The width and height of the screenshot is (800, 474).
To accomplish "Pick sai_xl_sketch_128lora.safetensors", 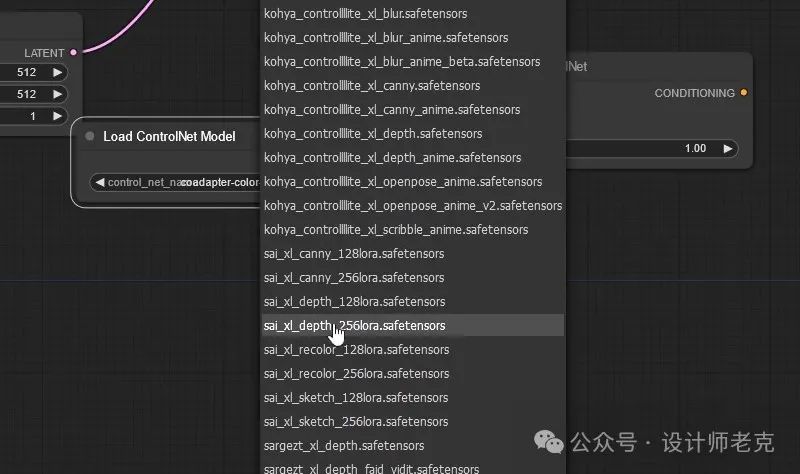I will (412, 397).
